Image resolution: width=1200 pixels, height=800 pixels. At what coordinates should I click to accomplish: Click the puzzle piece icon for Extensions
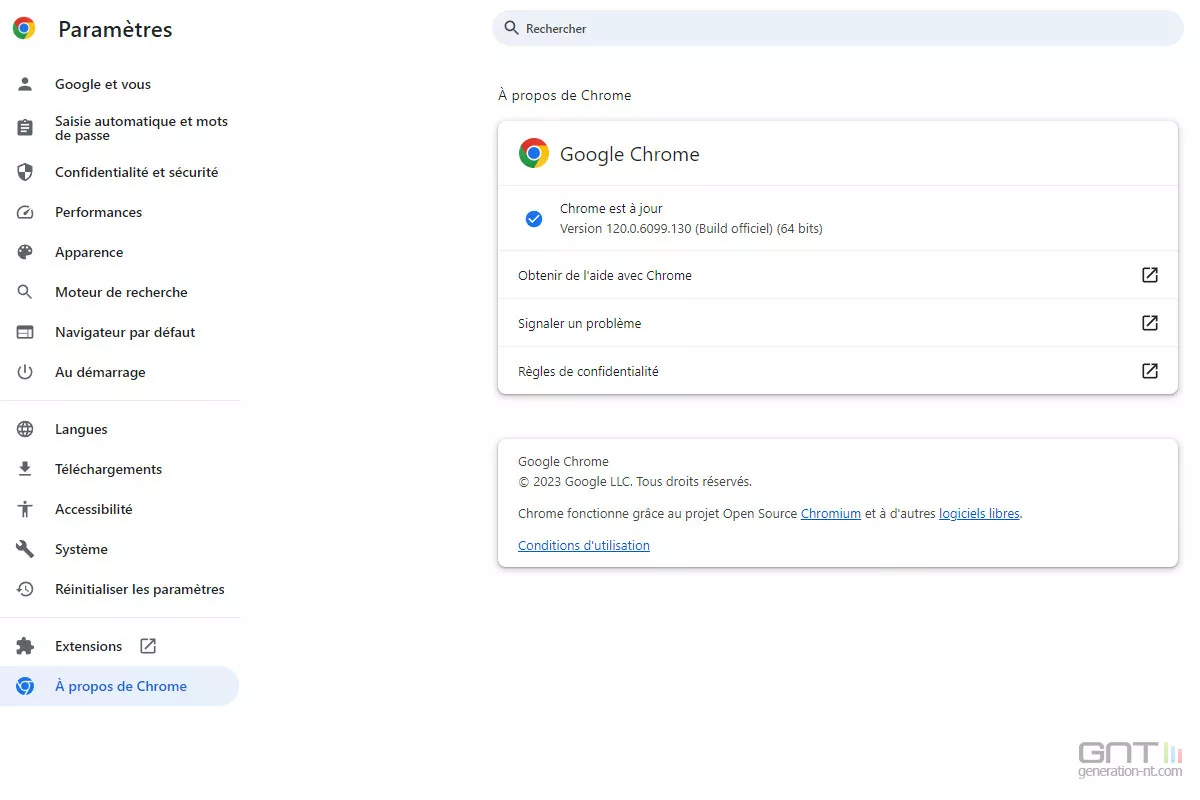tap(25, 646)
